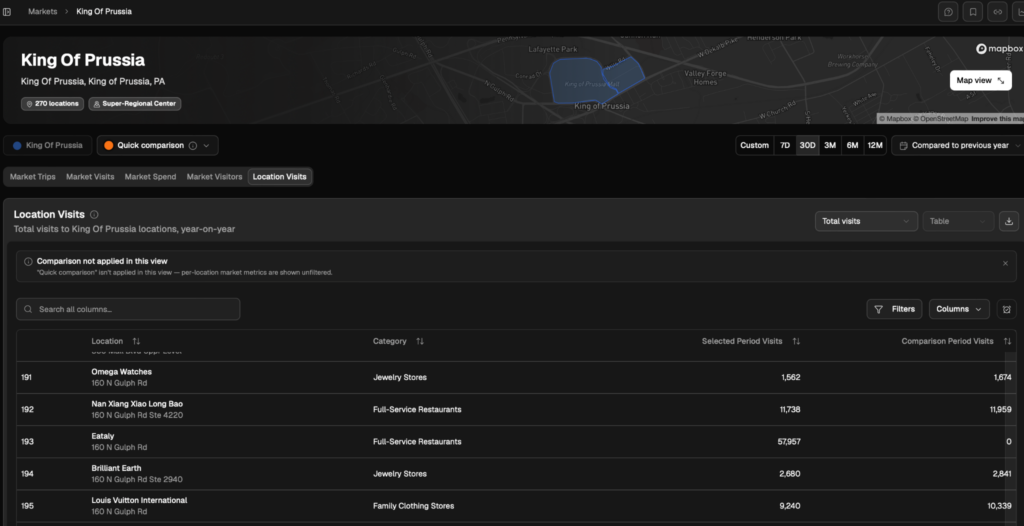Image resolution: width=1024 pixels, height=526 pixels.
Task: Click the Omega Watches location name
Action: tap(121, 372)
